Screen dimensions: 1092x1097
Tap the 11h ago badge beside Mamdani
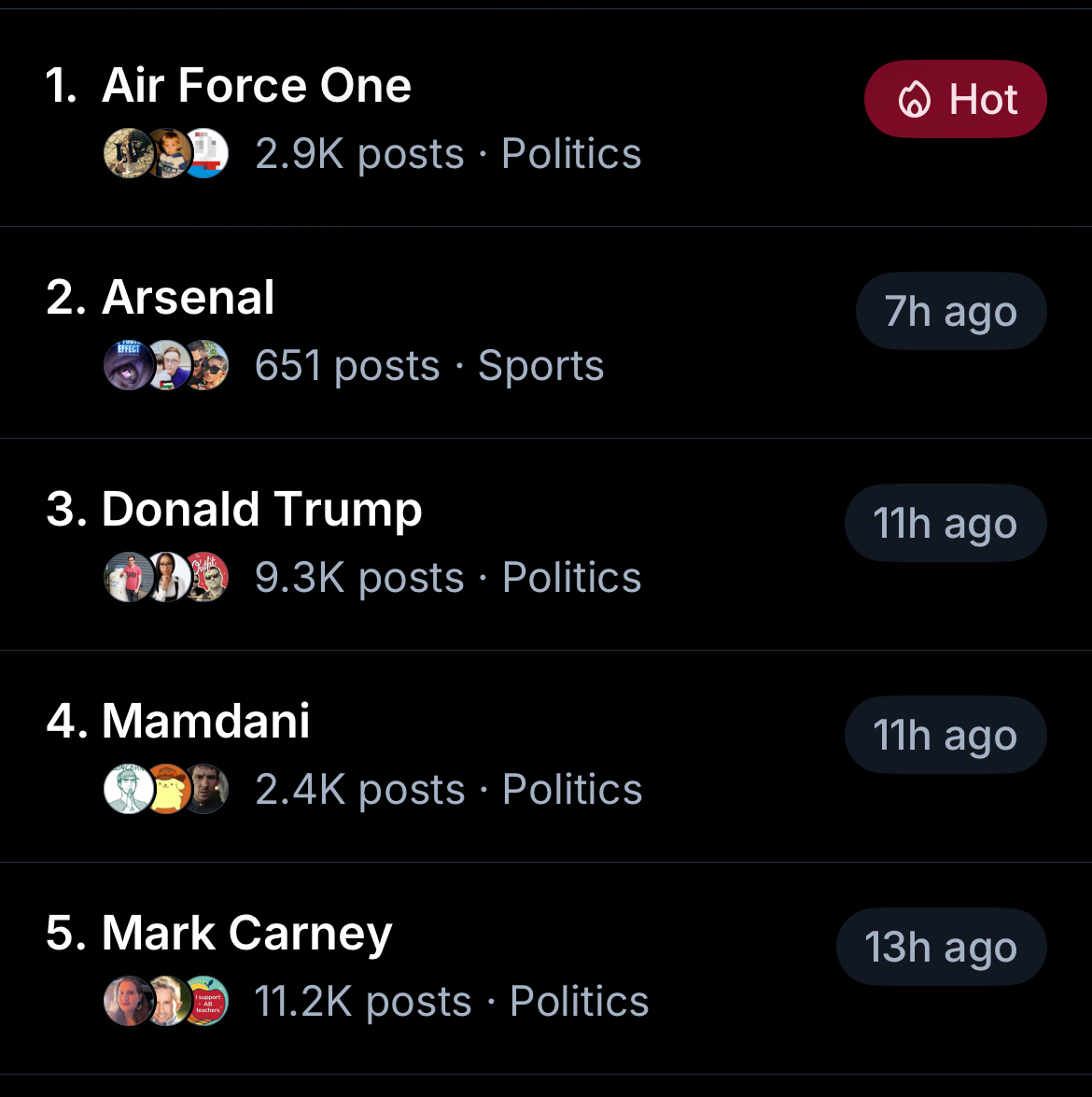coord(945,735)
